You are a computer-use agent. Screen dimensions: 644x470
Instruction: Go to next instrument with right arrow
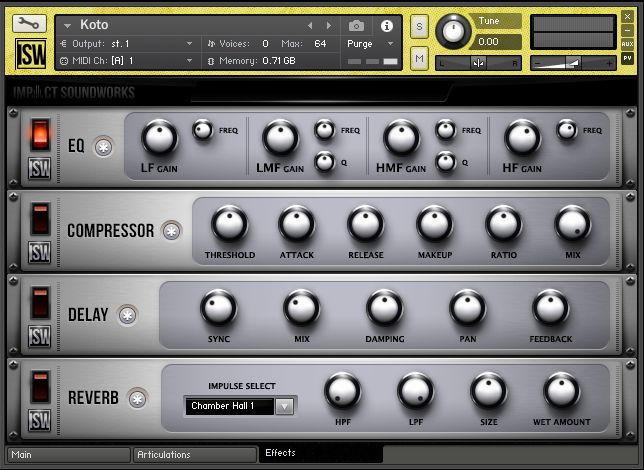329,26
